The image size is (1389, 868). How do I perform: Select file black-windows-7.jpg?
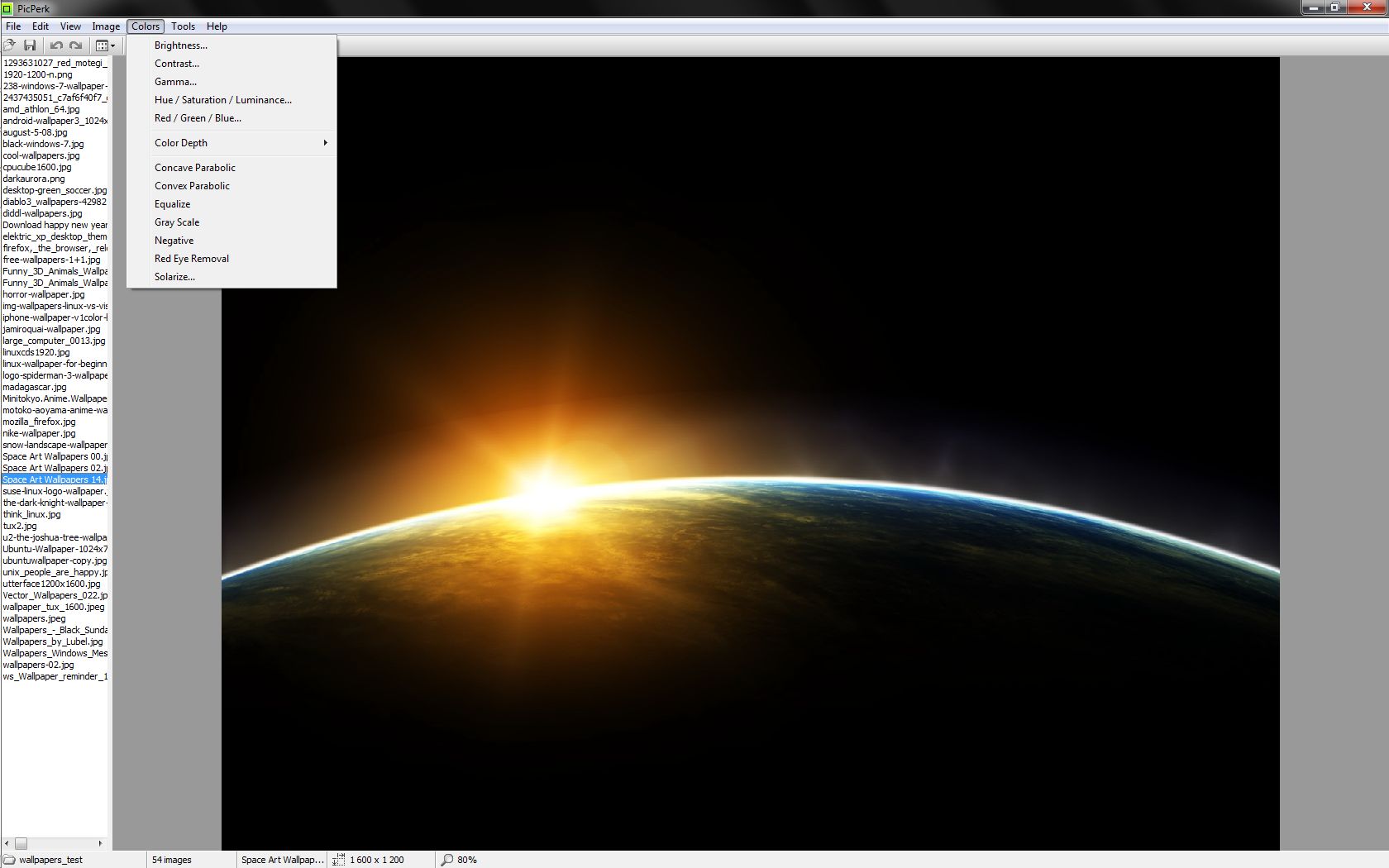click(43, 144)
